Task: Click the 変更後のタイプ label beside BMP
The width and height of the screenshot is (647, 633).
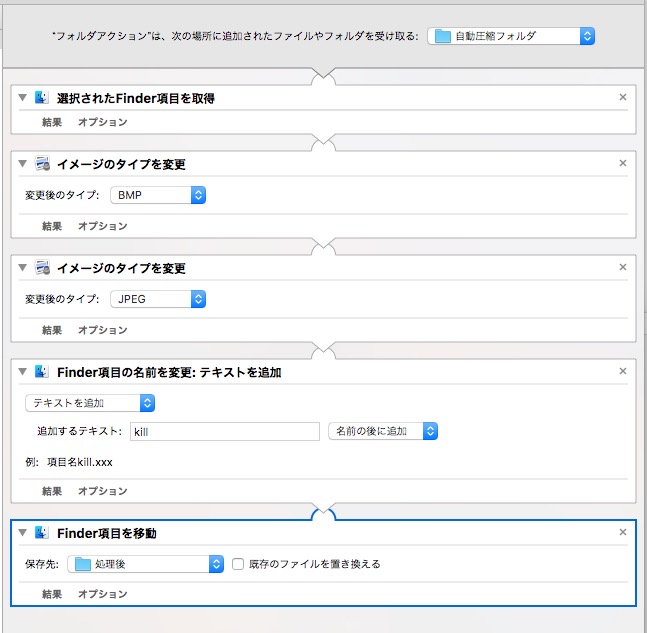Action: coord(62,195)
